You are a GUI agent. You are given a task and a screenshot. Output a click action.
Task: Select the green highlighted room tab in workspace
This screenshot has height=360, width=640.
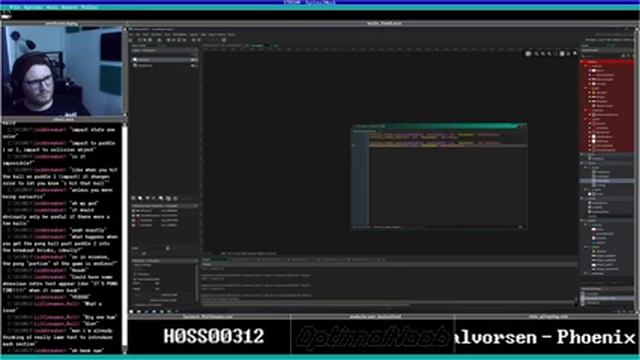pos(260,46)
